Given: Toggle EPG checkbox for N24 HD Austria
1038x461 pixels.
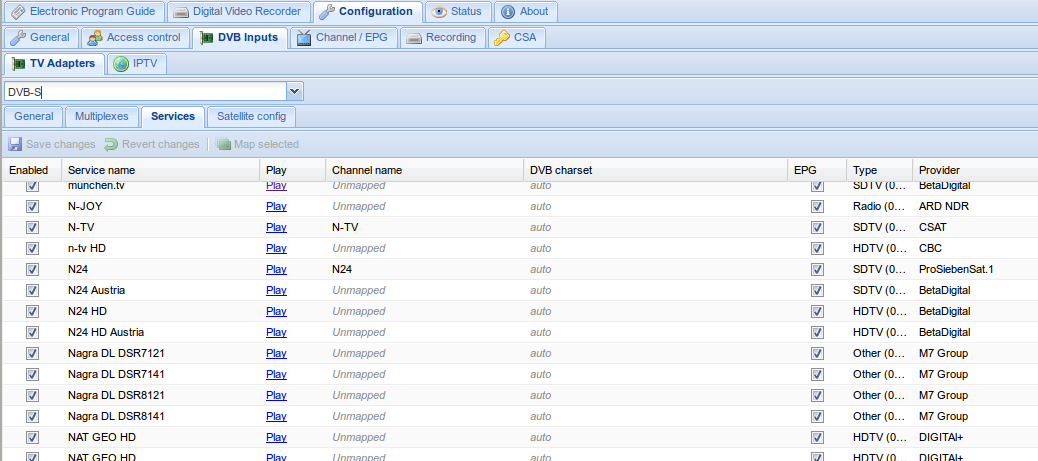Looking at the screenshot, I should [818, 333].
